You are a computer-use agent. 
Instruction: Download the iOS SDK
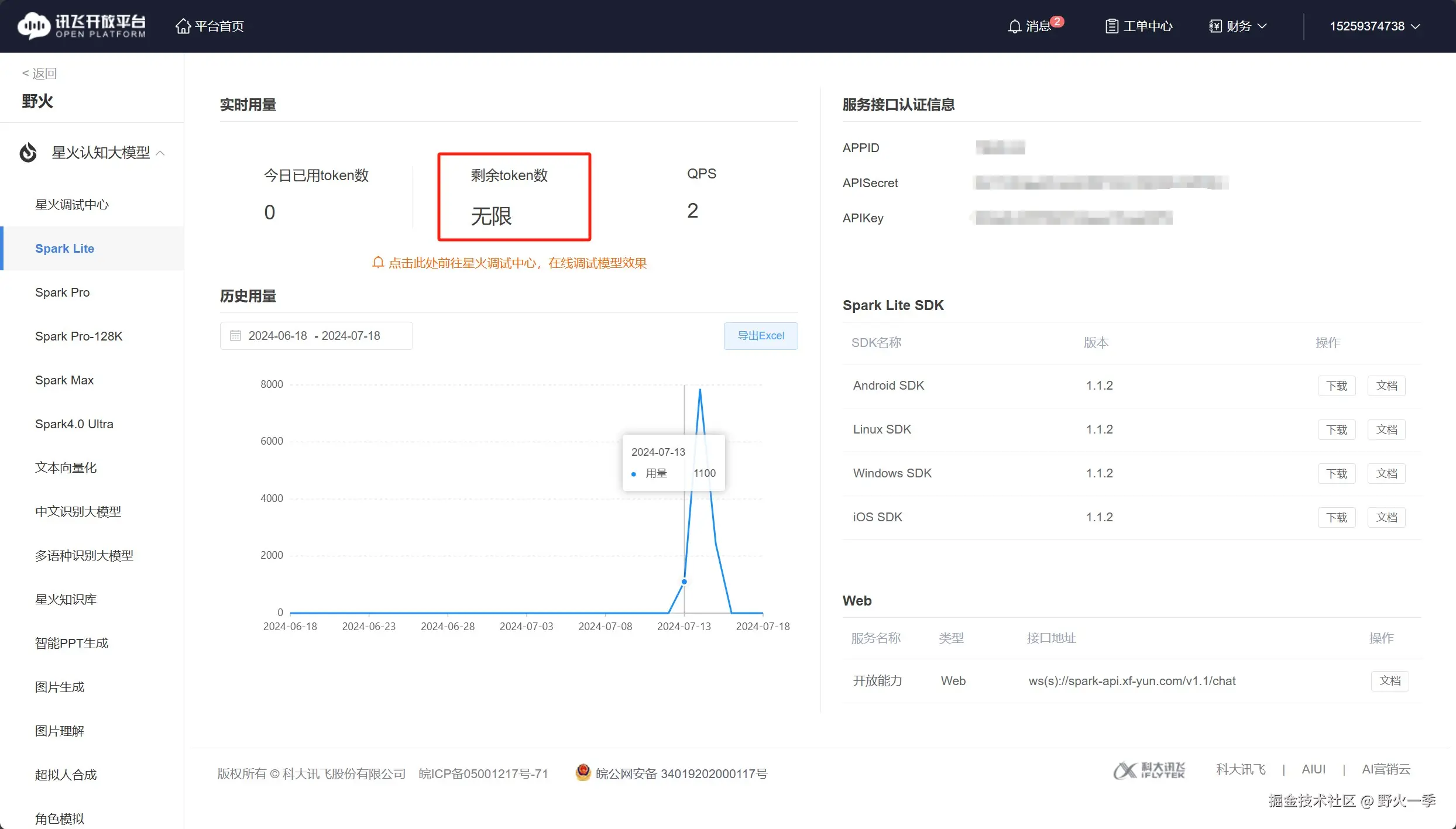click(1337, 518)
